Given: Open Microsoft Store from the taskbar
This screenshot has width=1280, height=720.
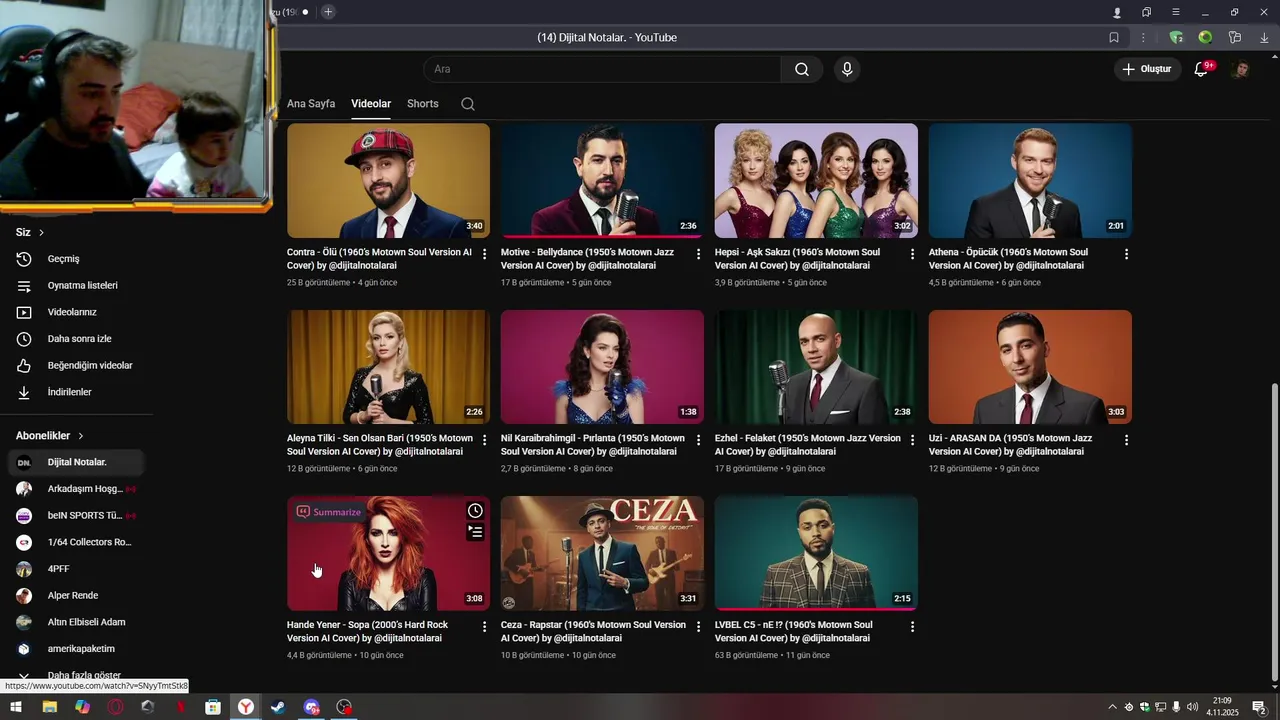Looking at the screenshot, I should coord(213,707).
